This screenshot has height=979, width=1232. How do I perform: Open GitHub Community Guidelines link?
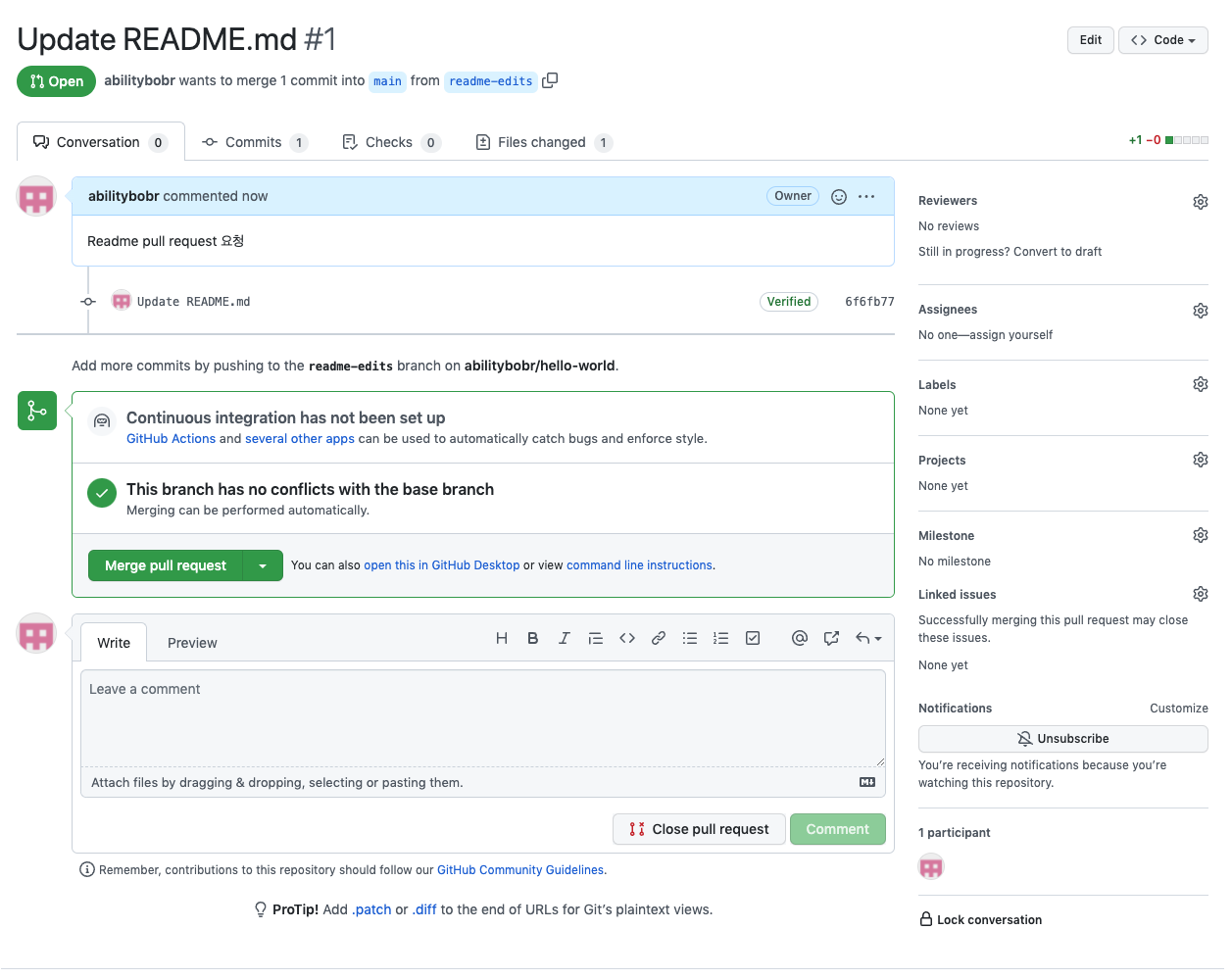pyautogui.click(x=520, y=870)
